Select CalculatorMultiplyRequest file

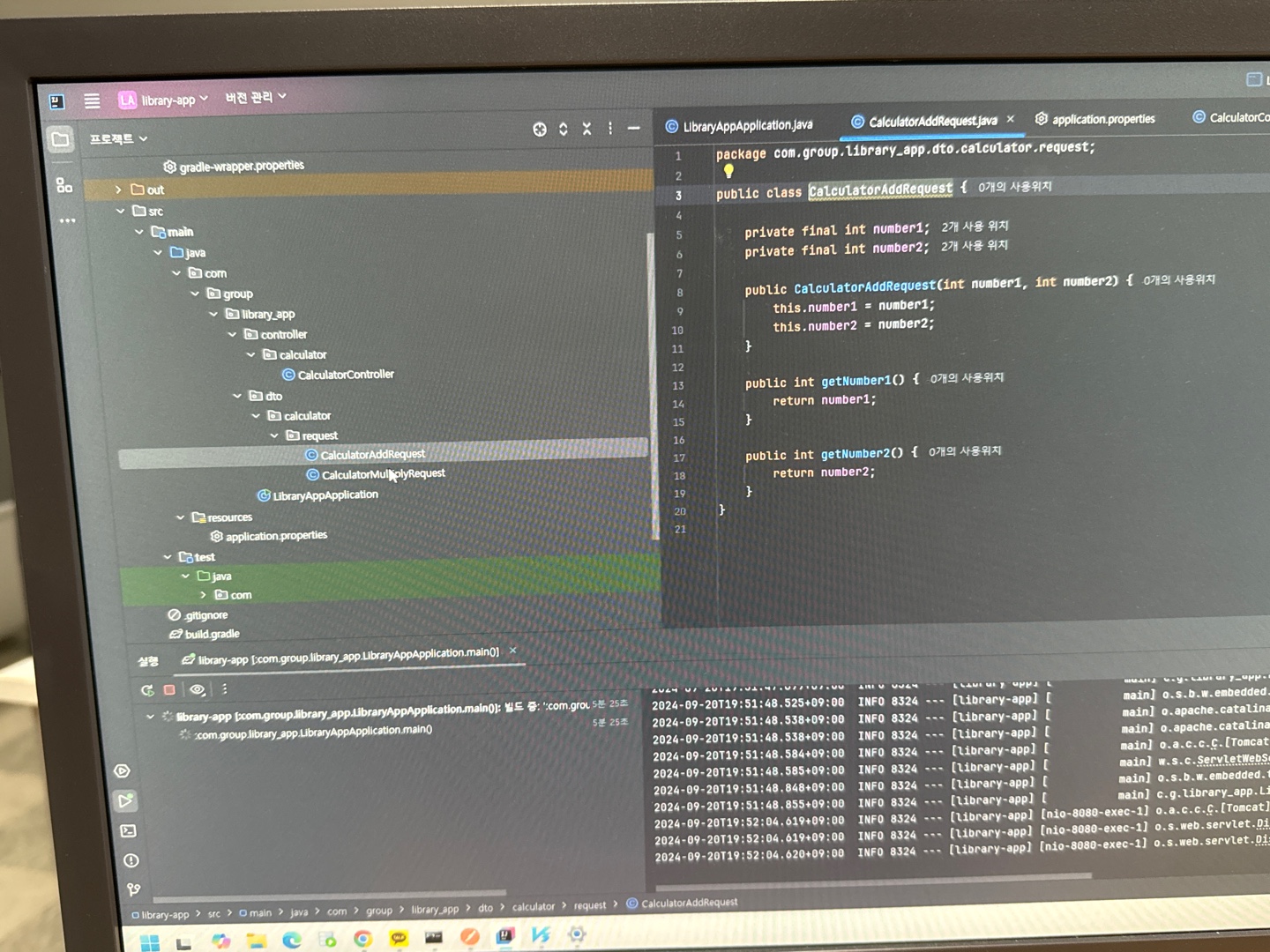point(376,474)
